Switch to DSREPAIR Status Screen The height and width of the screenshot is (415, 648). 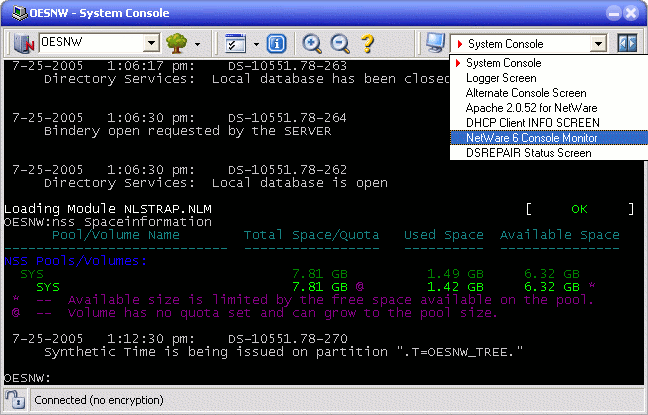528,153
